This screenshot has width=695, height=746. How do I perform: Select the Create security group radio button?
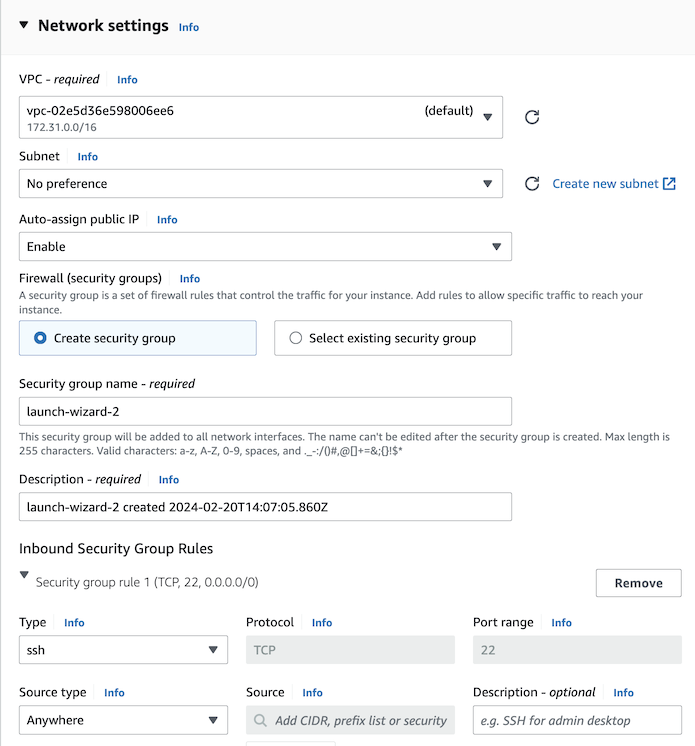(40, 338)
